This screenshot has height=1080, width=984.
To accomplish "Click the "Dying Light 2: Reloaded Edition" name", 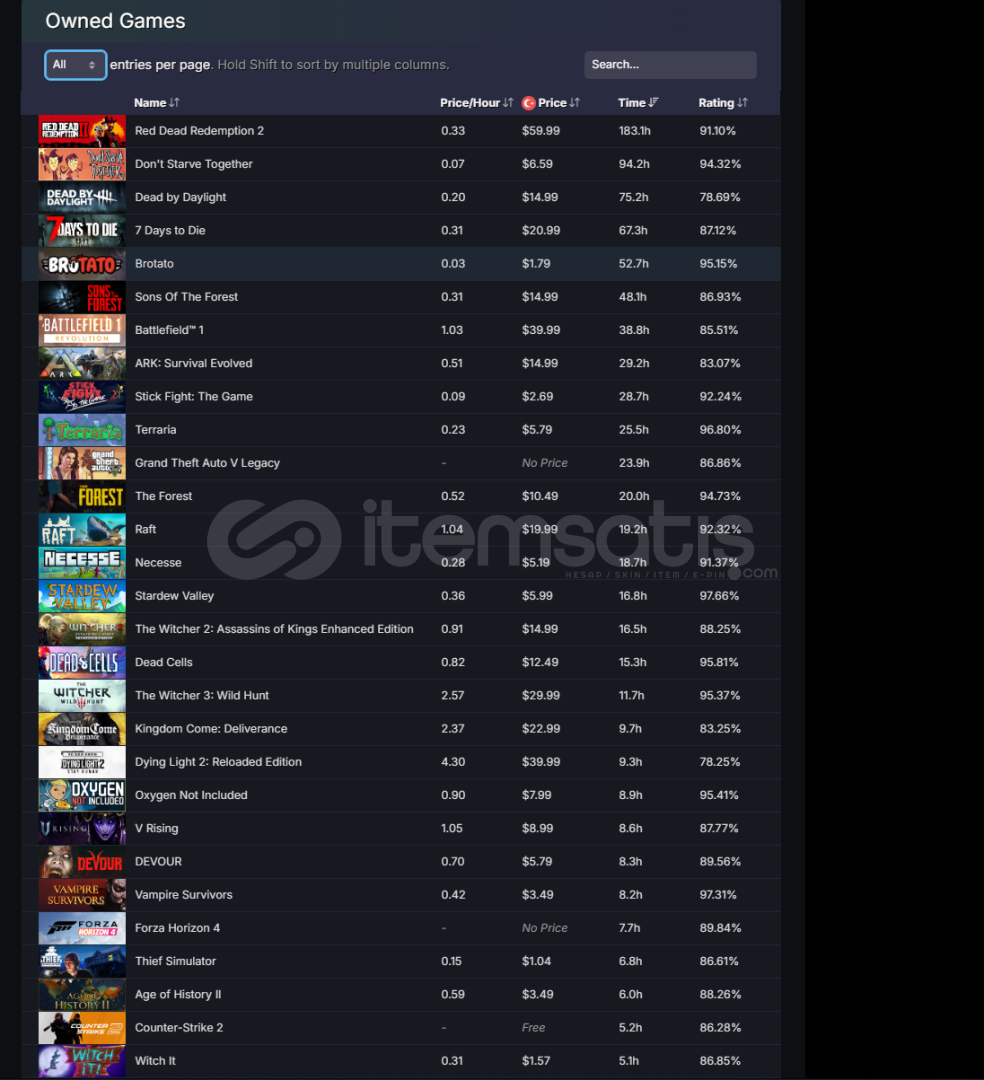I will coord(218,762).
